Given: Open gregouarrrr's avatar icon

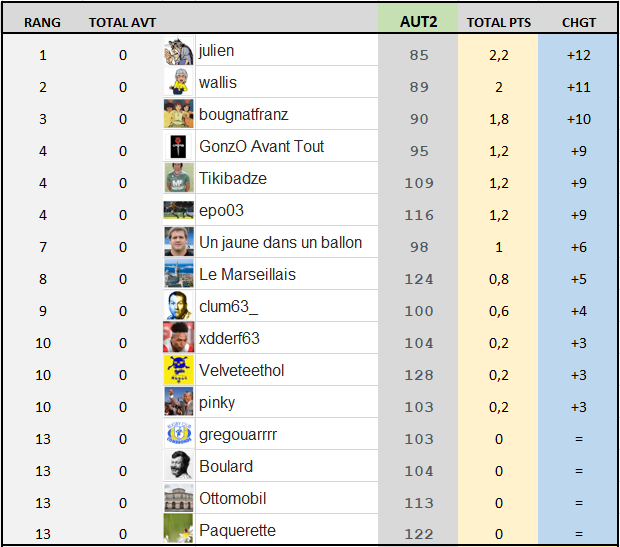Looking at the screenshot, I should [x=179, y=435].
